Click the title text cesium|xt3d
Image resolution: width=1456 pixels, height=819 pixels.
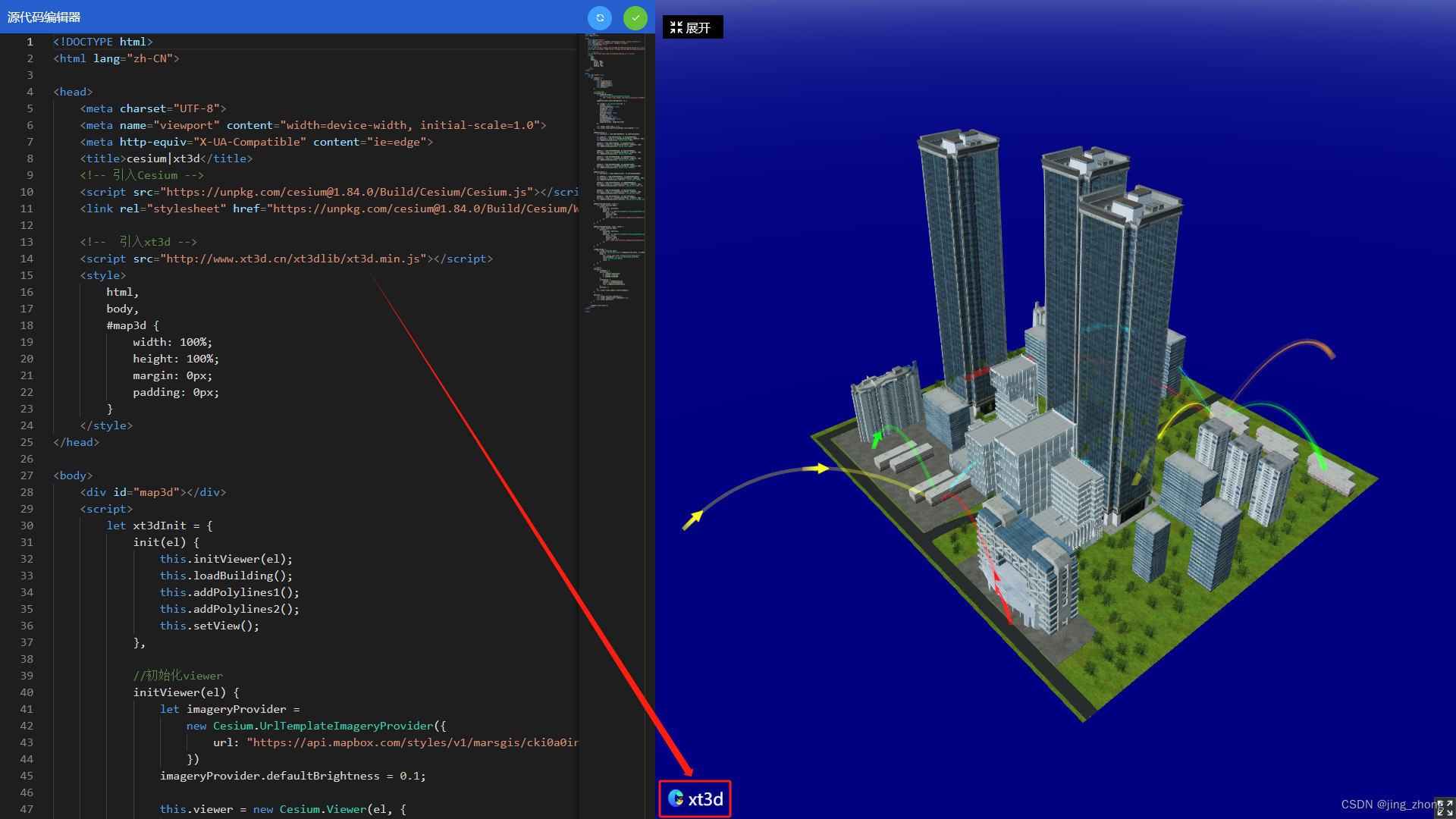tap(163, 158)
